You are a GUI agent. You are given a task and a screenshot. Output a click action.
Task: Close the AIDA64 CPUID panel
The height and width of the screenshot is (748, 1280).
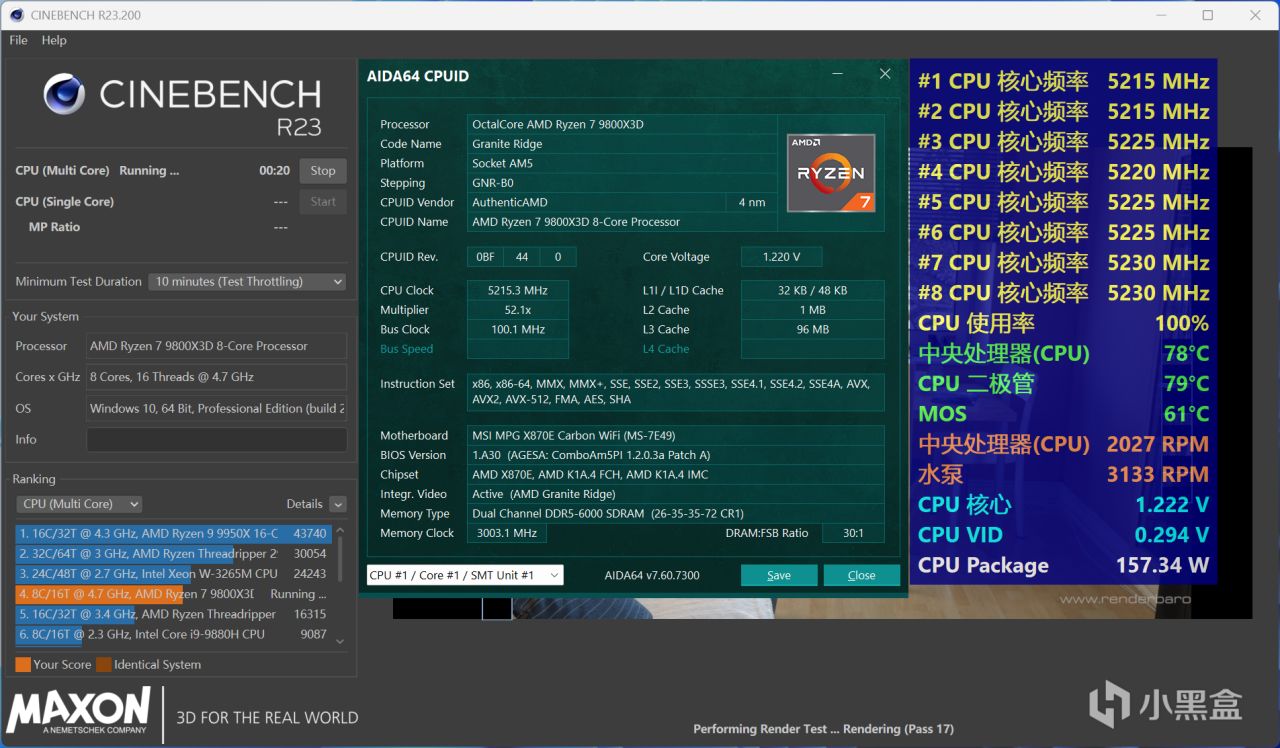(x=861, y=575)
